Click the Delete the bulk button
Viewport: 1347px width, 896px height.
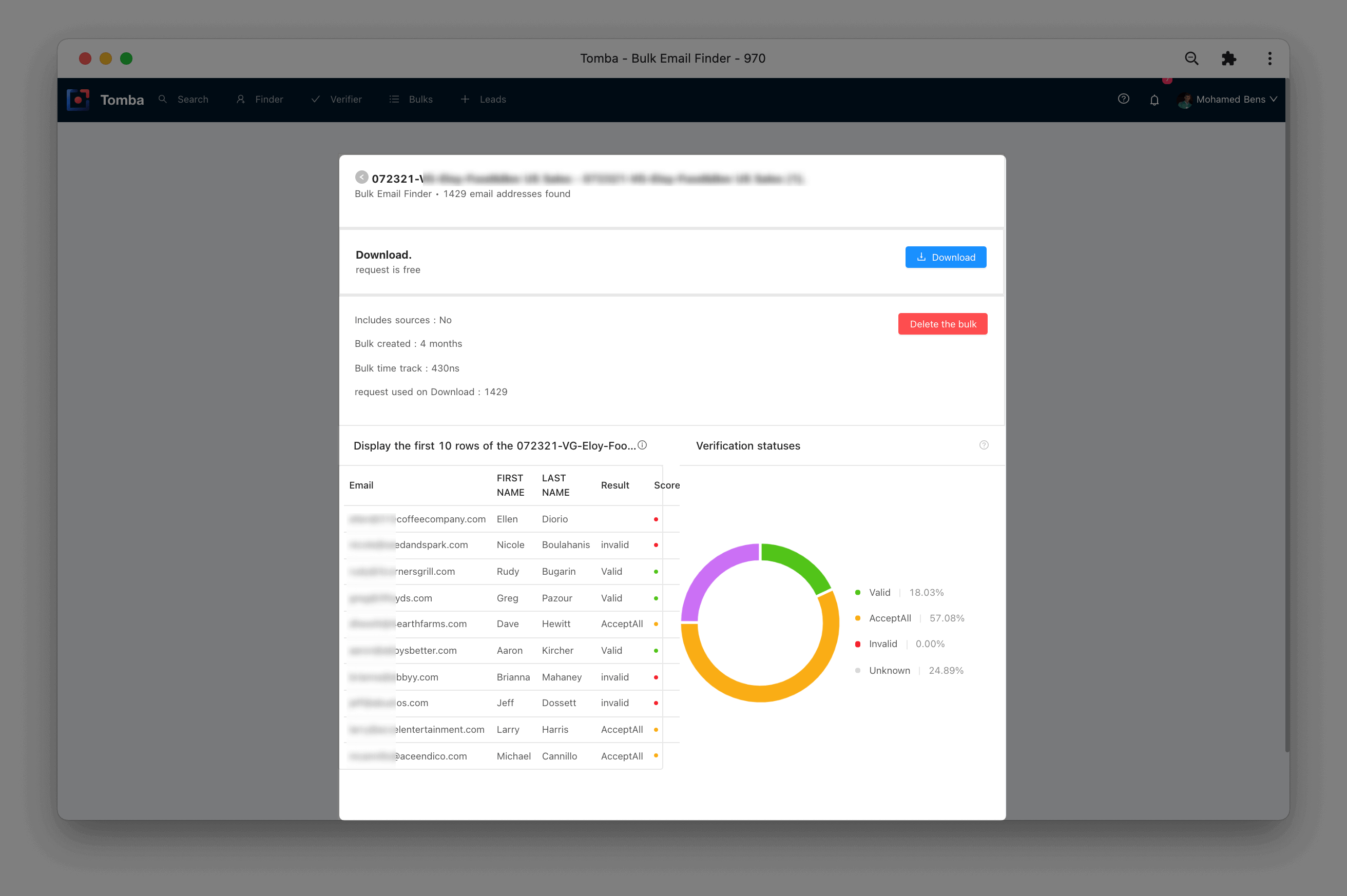(x=942, y=324)
